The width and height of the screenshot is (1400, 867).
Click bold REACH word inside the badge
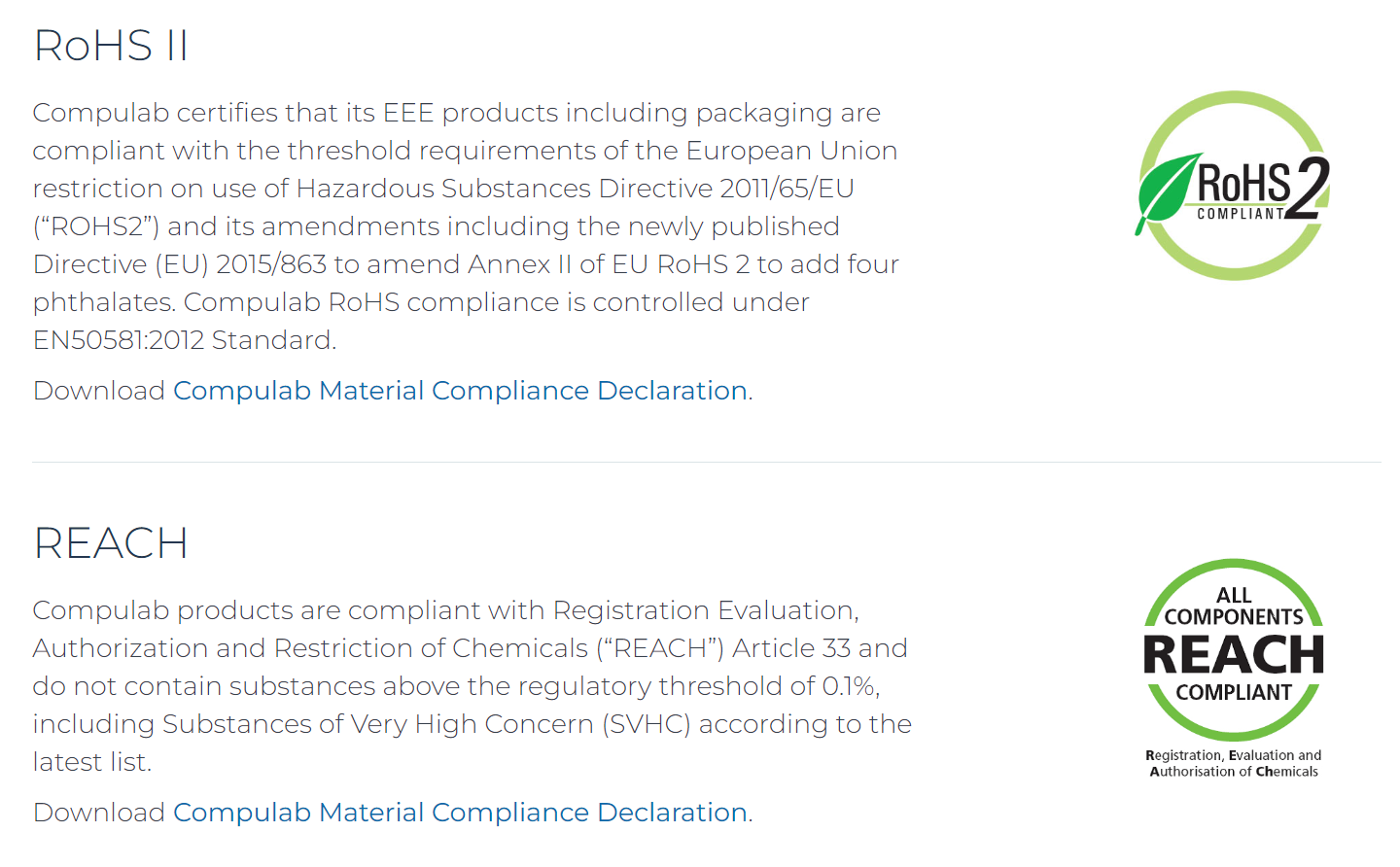tap(1233, 655)
